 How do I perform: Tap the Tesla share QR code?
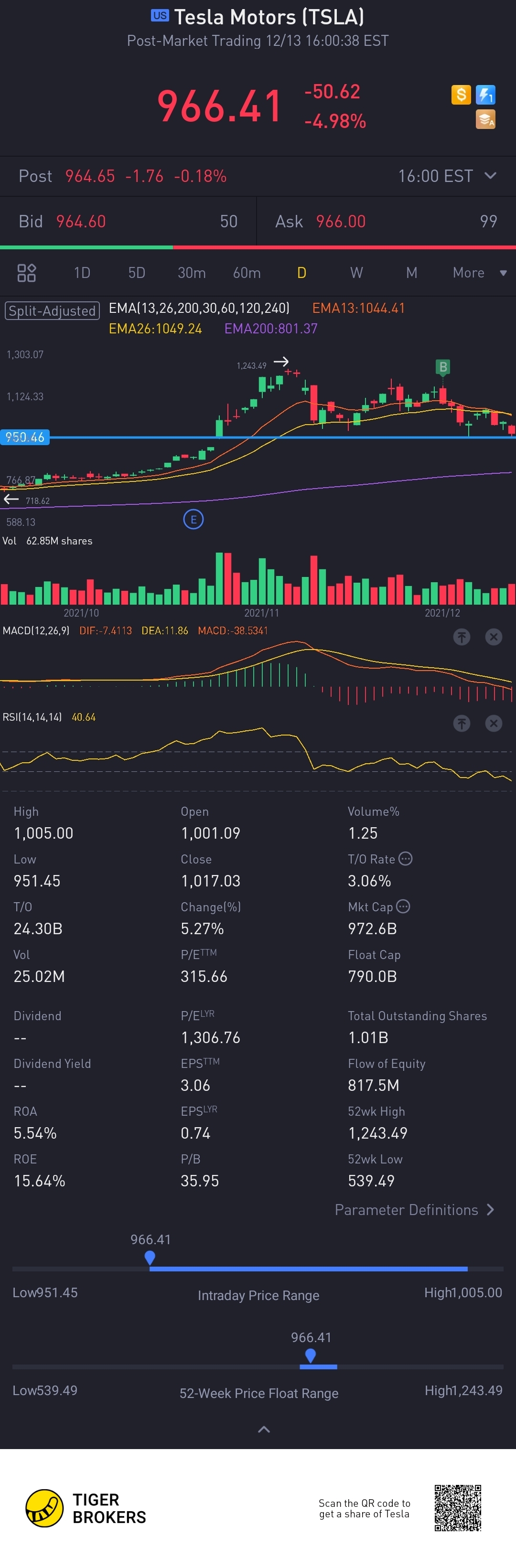click(x=458, y=1508)
